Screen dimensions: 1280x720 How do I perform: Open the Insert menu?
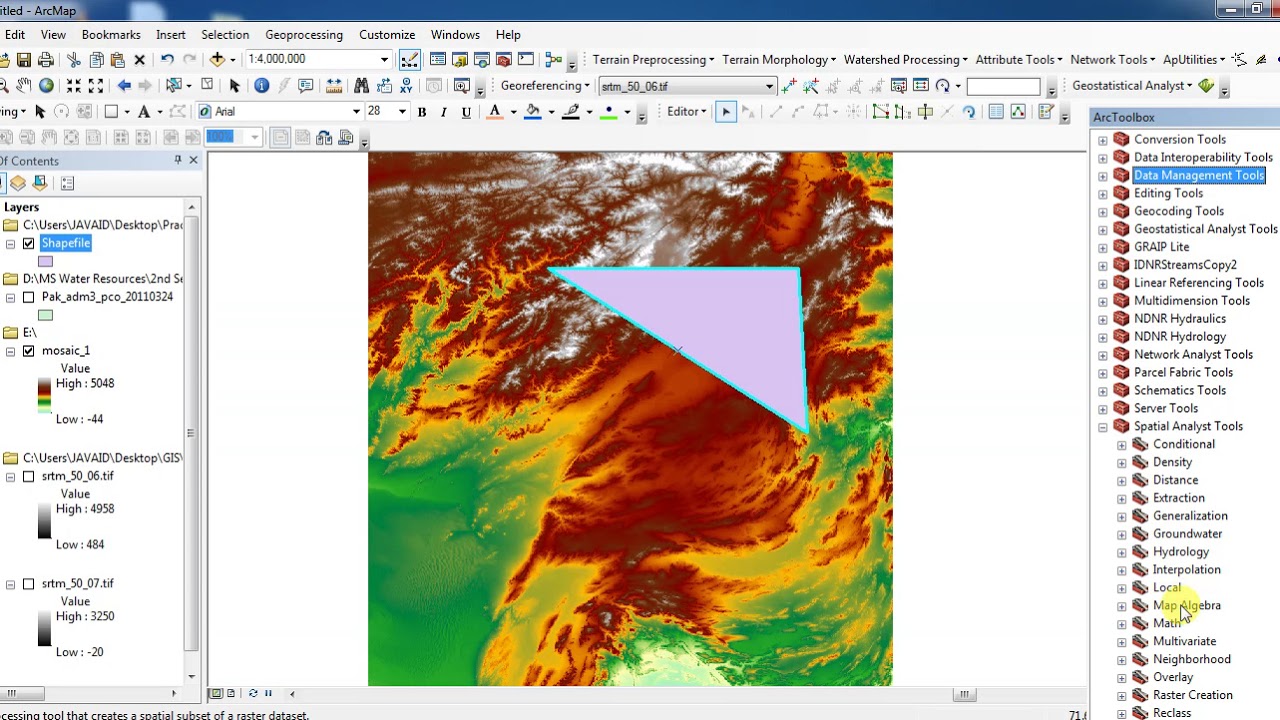tap(171, 35)
